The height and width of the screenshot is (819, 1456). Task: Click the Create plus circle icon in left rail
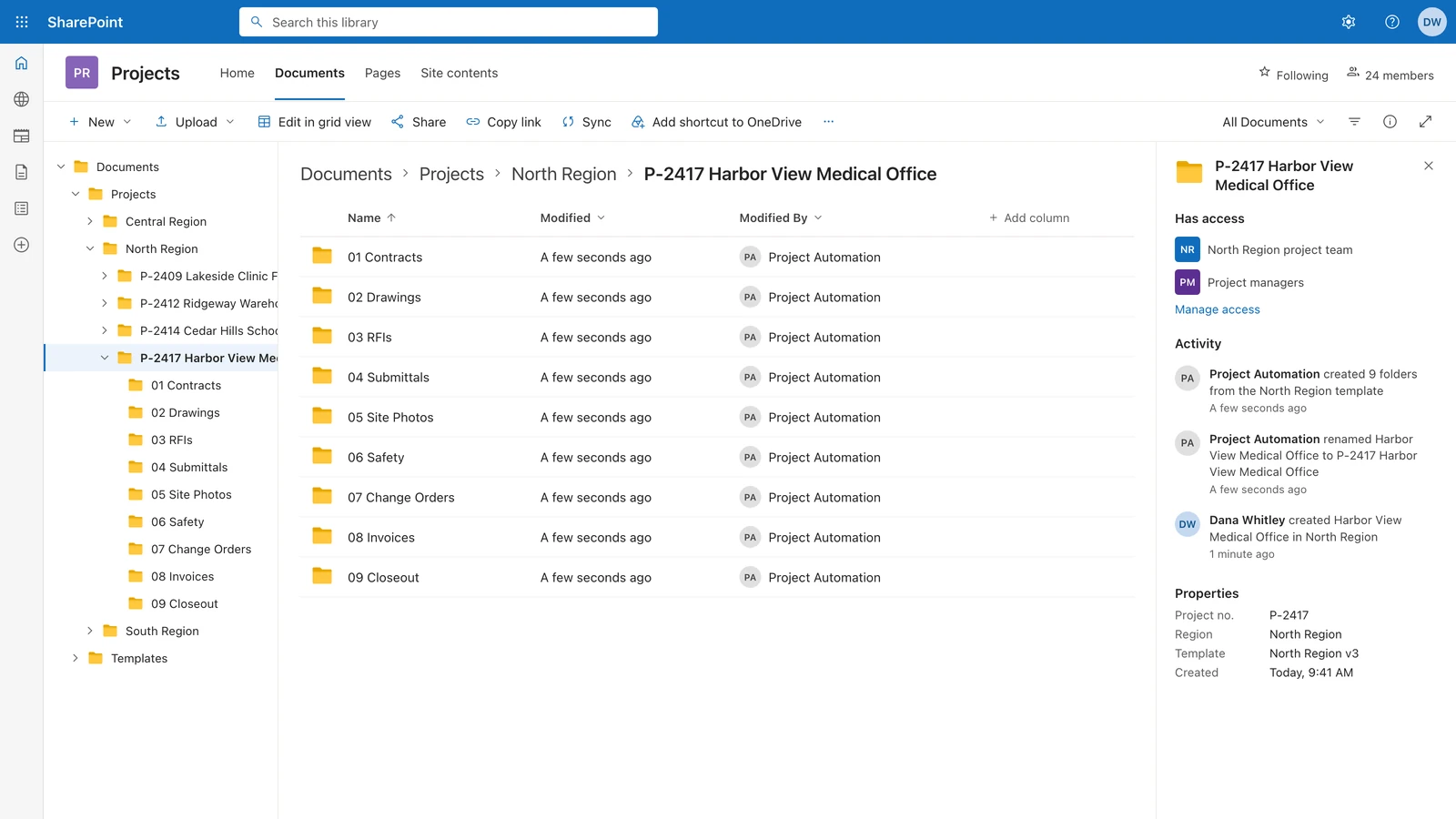click(x=22, y=245)
